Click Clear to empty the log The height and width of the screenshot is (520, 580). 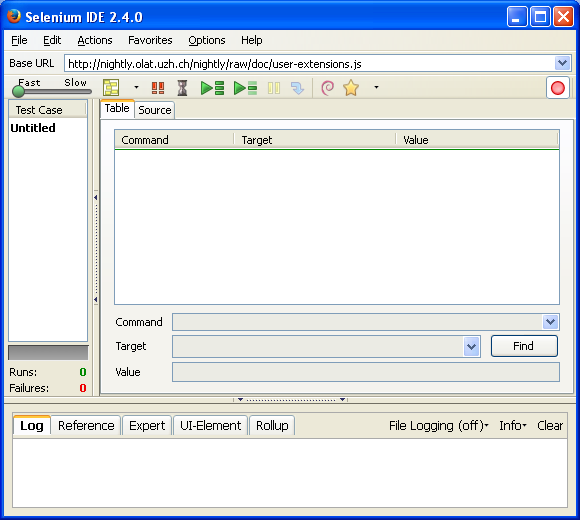[550, 426]
